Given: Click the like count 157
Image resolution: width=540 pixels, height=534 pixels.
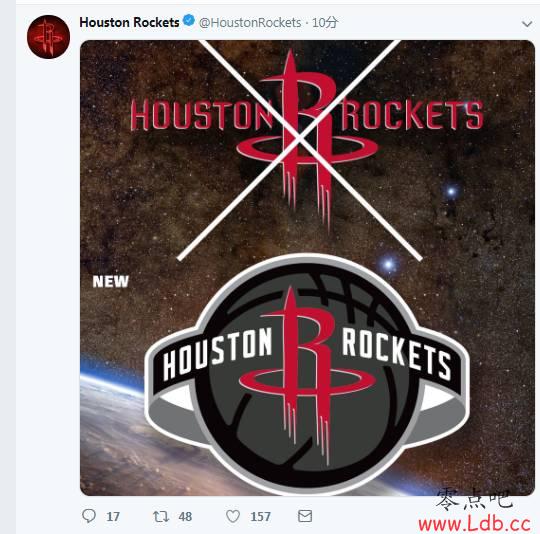Looking at the screenshot, I should tap(260, 517).
